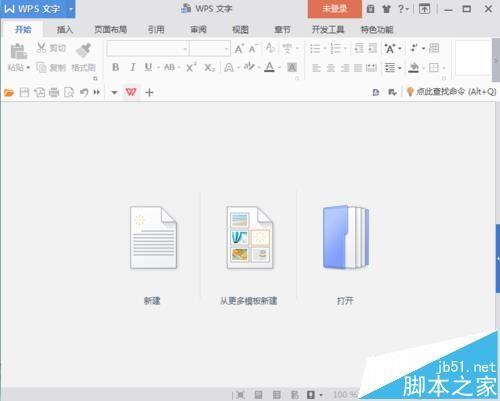
Task: Apply the font color A with red bar
Action: click(269, 67)
